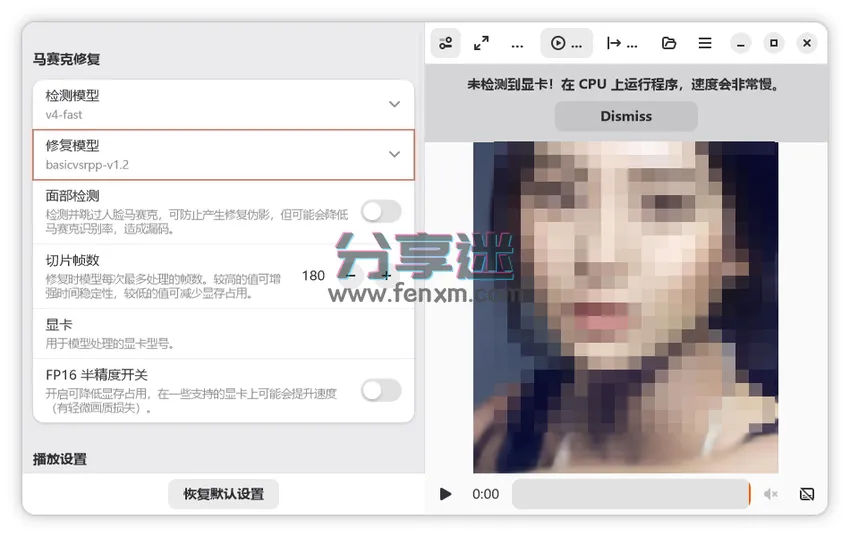Screen dimensions: 850x537
Task: Select the 显卡 device row
Action: 223,333
